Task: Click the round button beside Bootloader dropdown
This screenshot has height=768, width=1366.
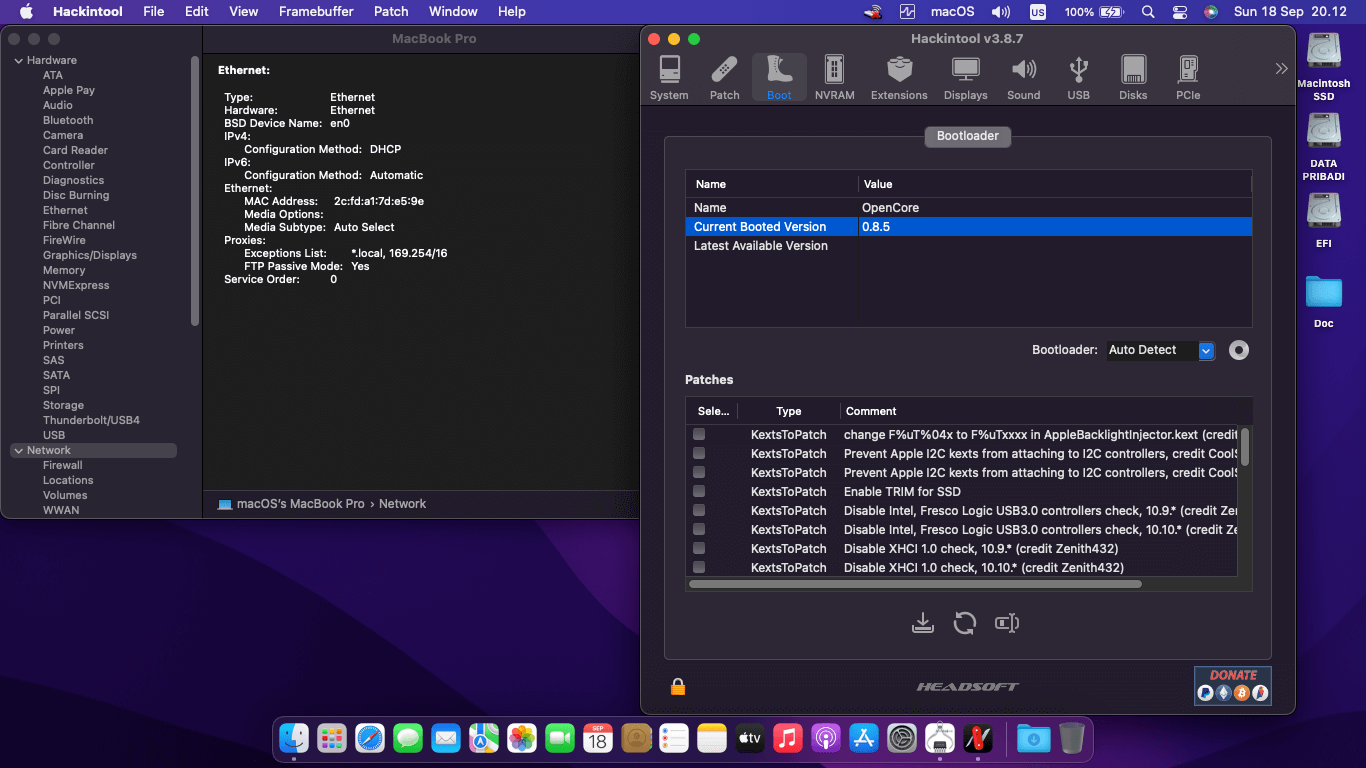Action: coord(1239,350)
